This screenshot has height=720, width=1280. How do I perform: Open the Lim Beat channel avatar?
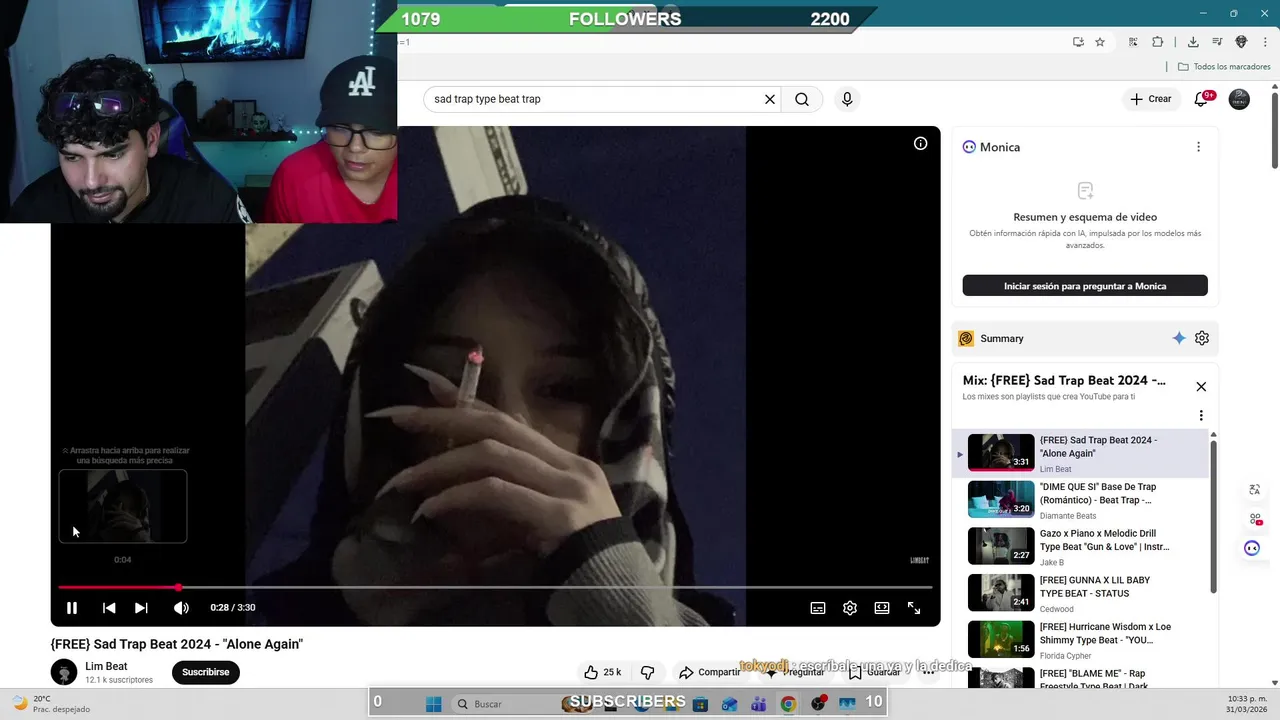click(64, 672)
